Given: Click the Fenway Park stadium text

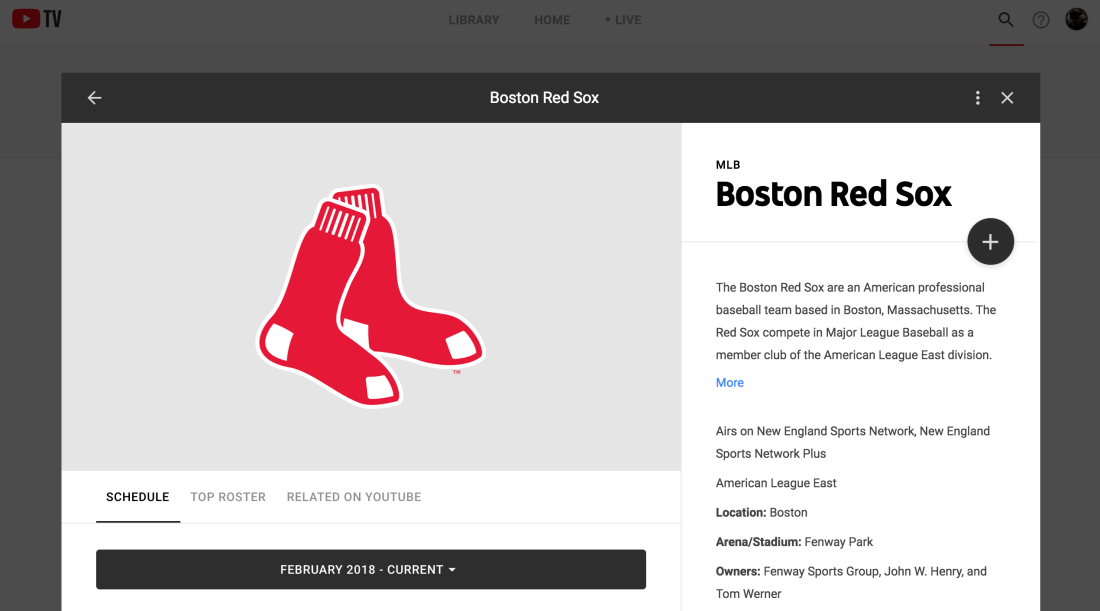Looking at the screenshot, I should click(839, 542).
